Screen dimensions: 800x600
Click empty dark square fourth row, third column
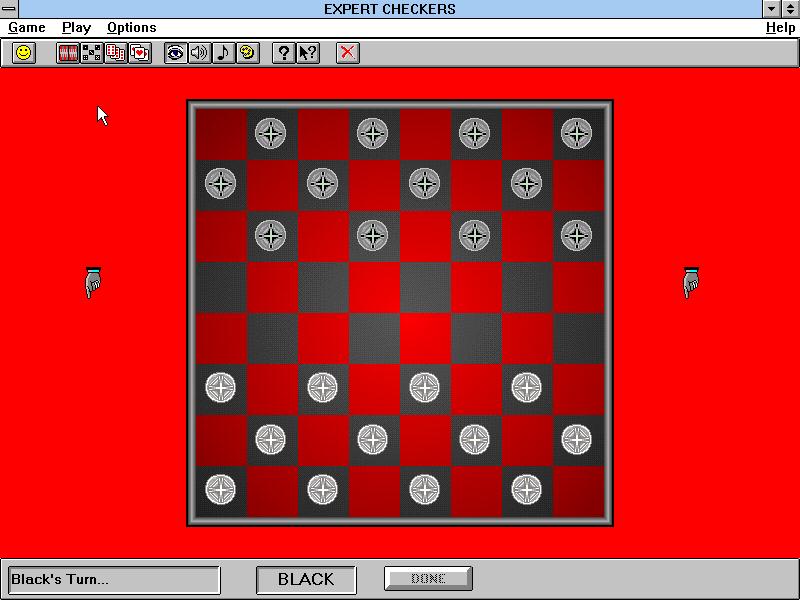tap(323, 287)
